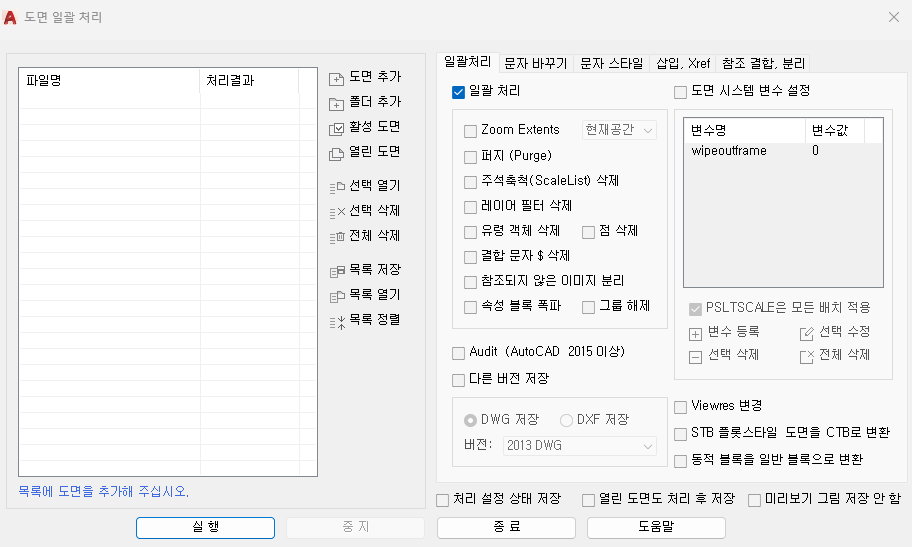Click the 선택 삭제 icon beside the file list

click(337, 212)
